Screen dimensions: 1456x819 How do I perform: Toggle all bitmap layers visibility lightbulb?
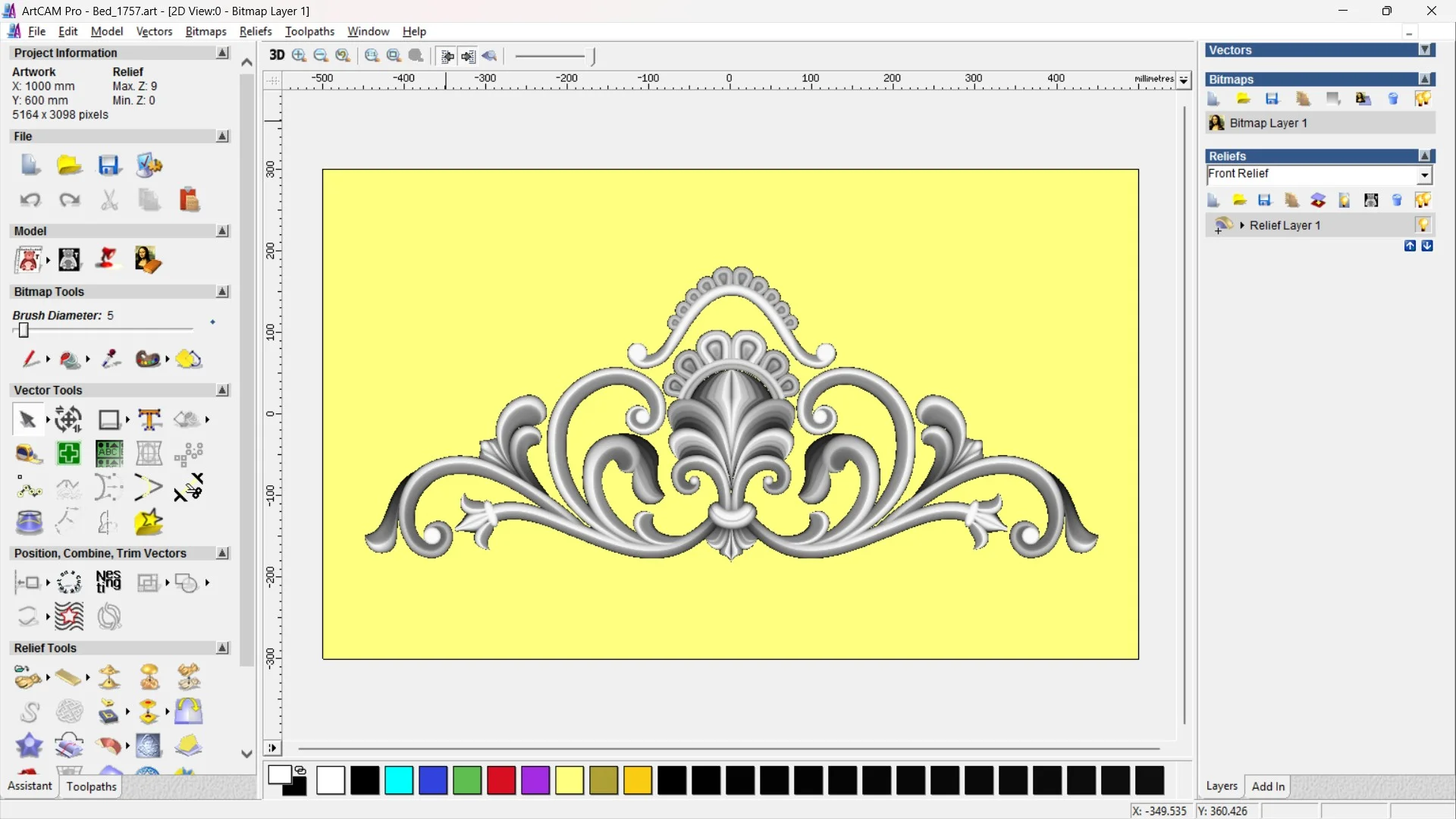pyautogui.click(x=1423, y=99)
